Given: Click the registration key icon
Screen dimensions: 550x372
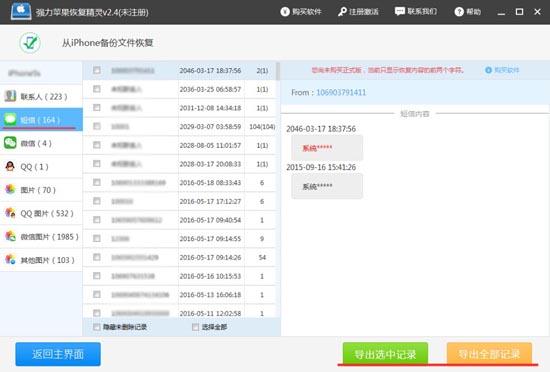Looking at the screenshot, I should (342, 12).
